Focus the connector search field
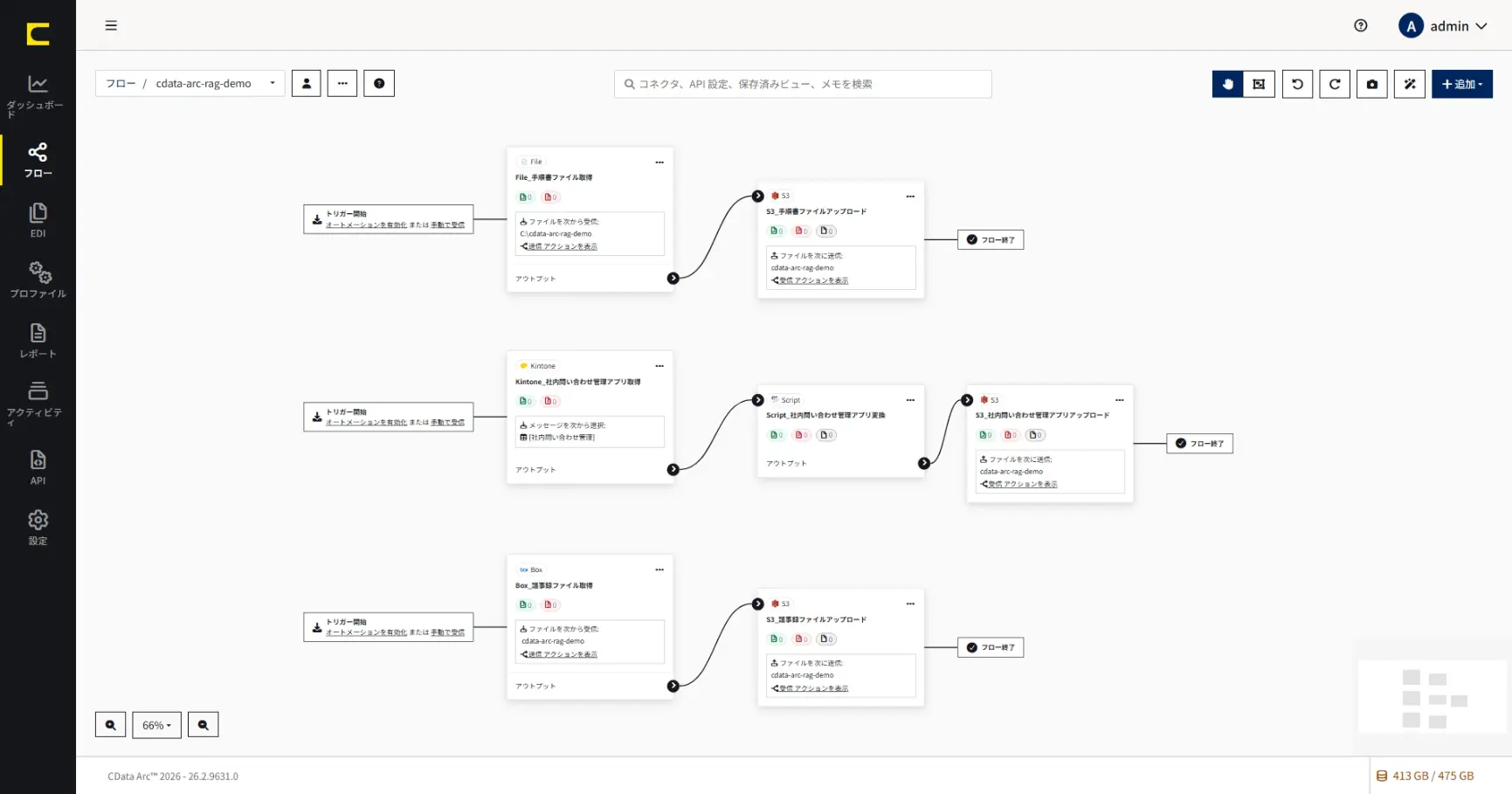Viewport: 1512px width, 794px height. (803, 84)
